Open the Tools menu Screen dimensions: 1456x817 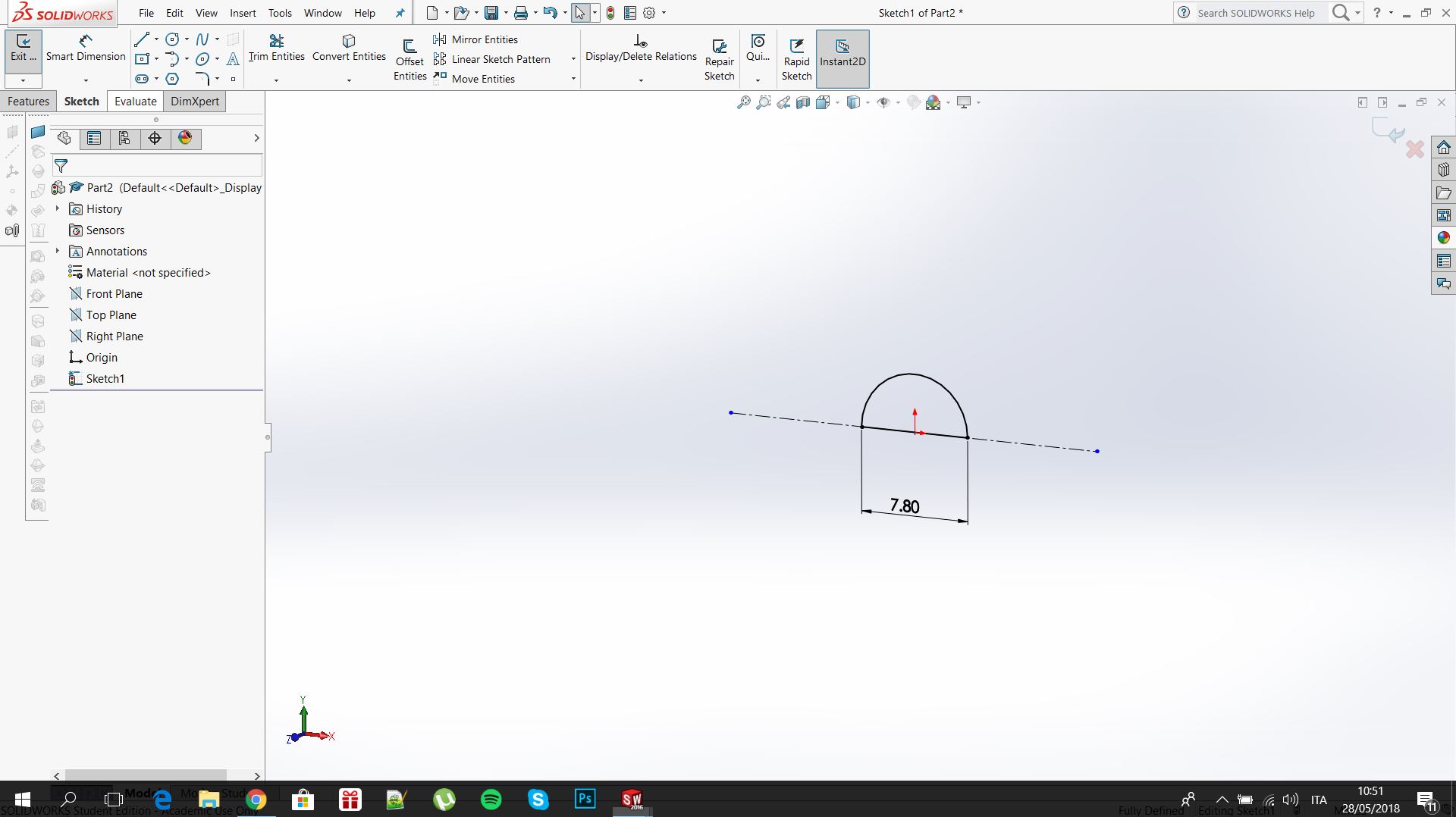280,13
